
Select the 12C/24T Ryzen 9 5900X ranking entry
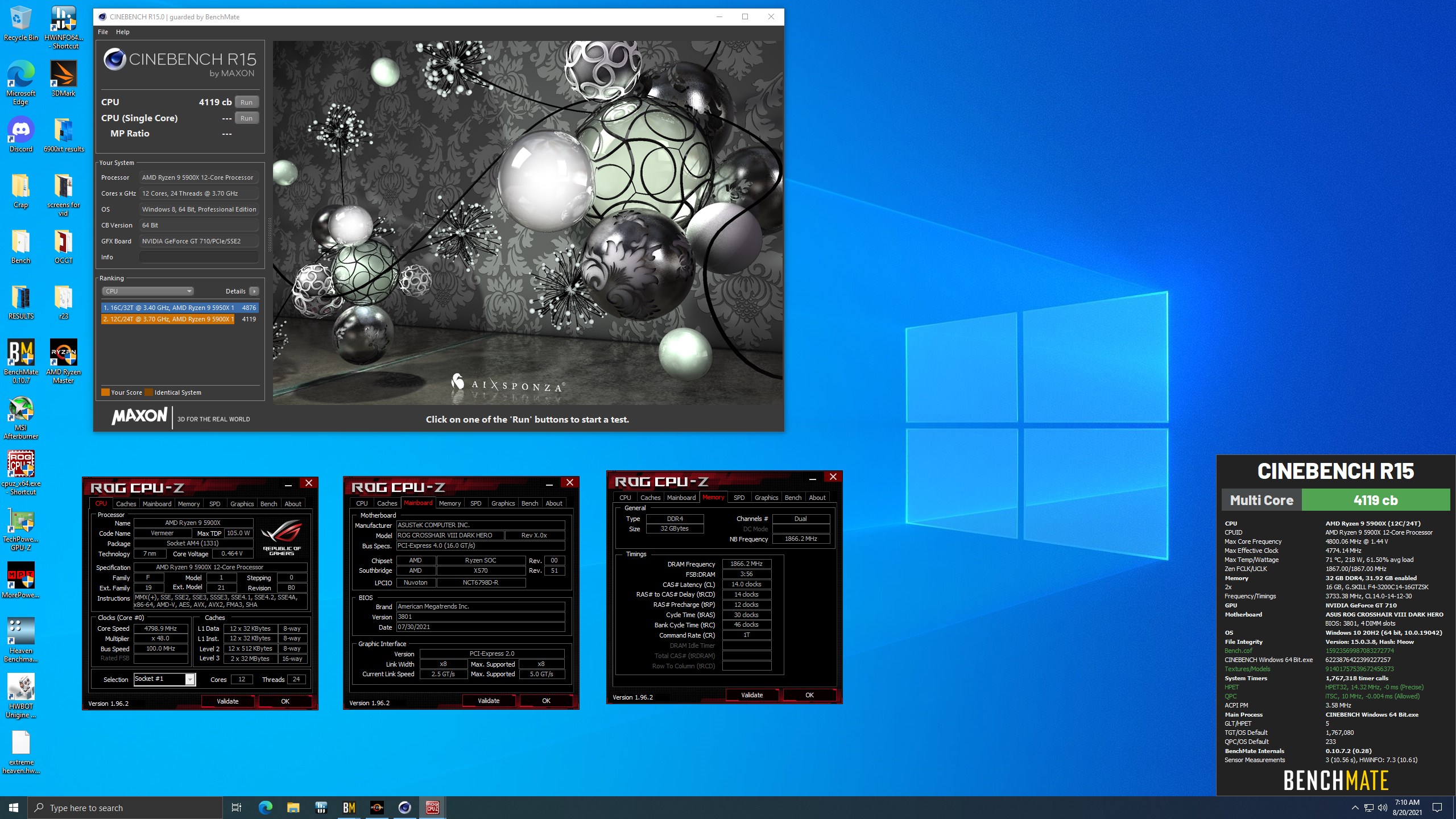pos(180,319)
